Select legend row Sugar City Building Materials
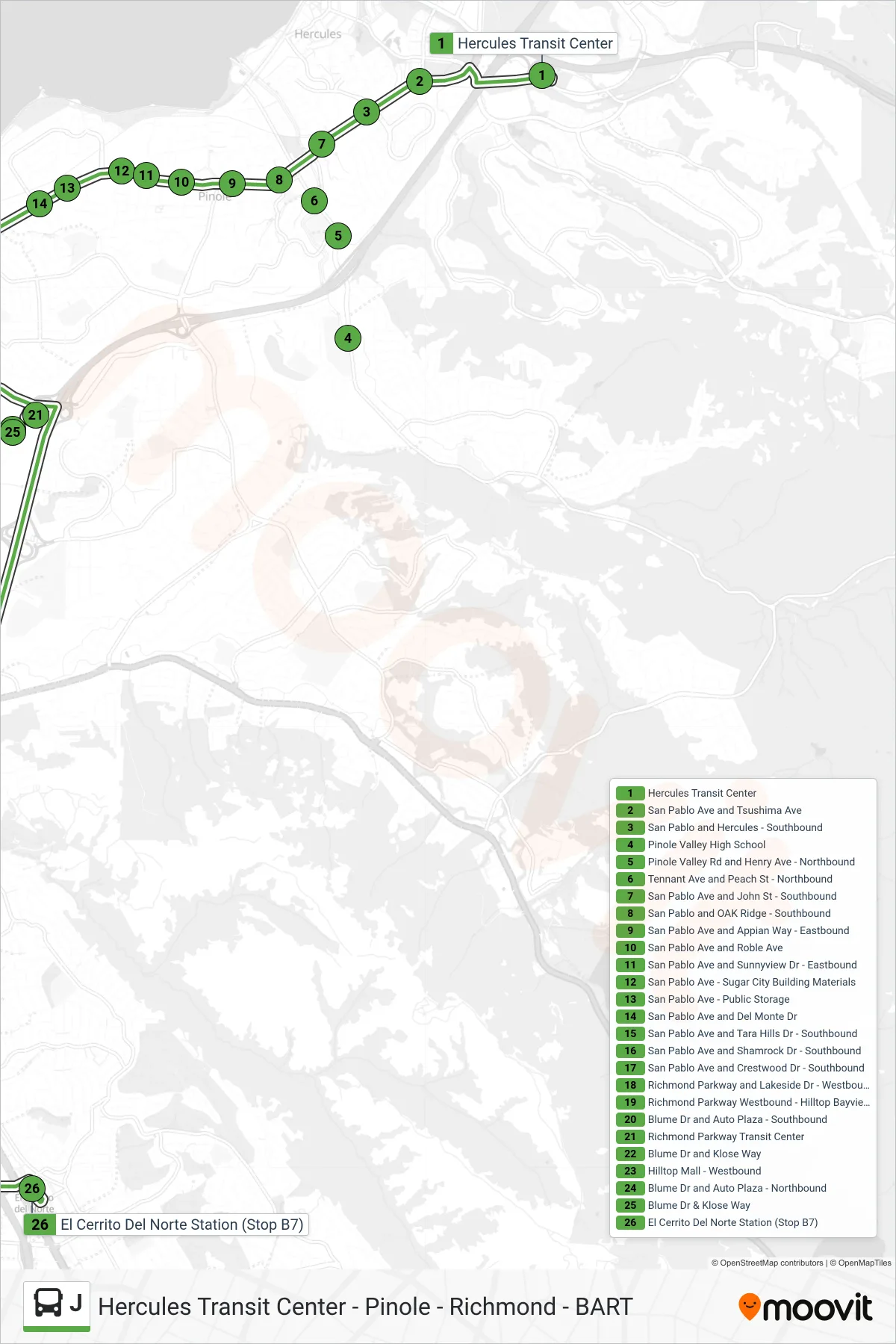 [743, 982]
